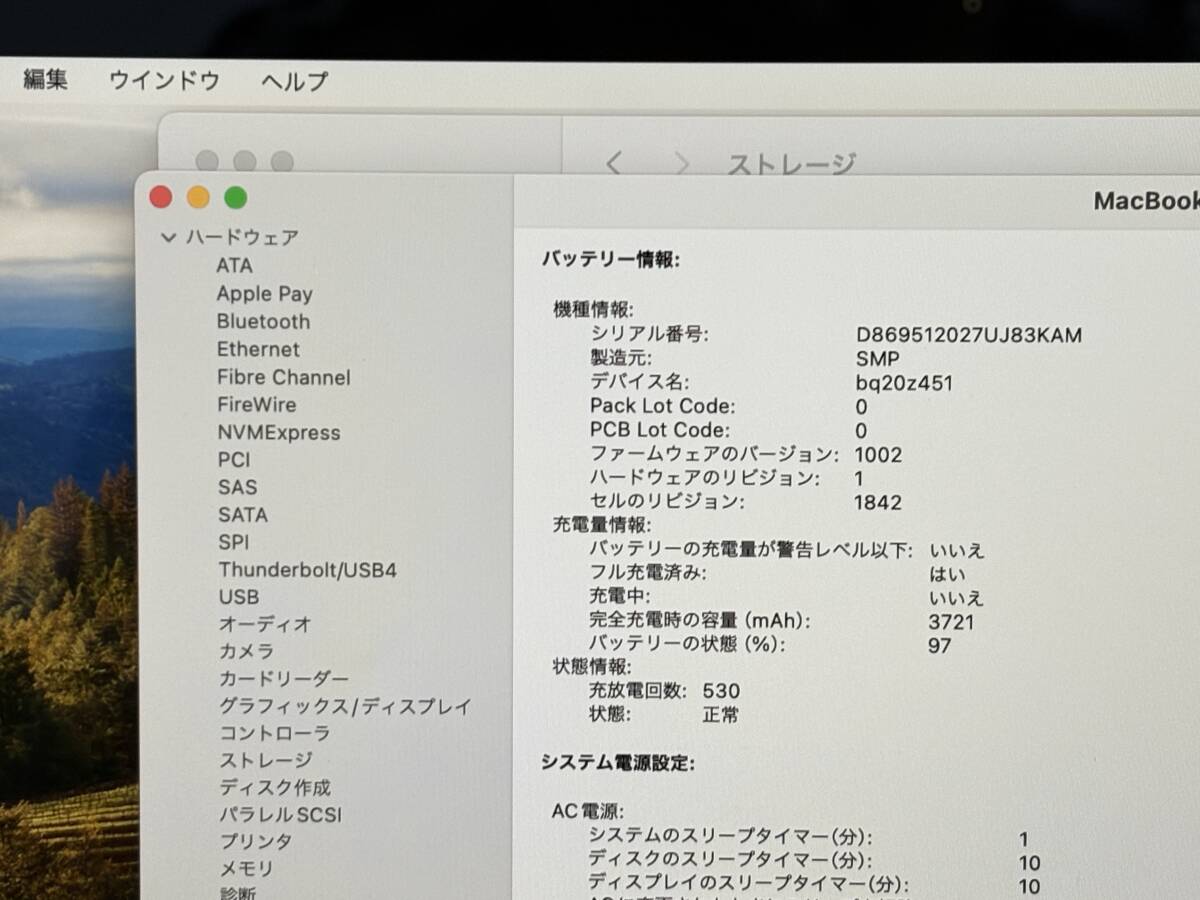Collapse the ハードウェア section
The height and width of the screenshot is (900, 1200).
click(168, 238)
